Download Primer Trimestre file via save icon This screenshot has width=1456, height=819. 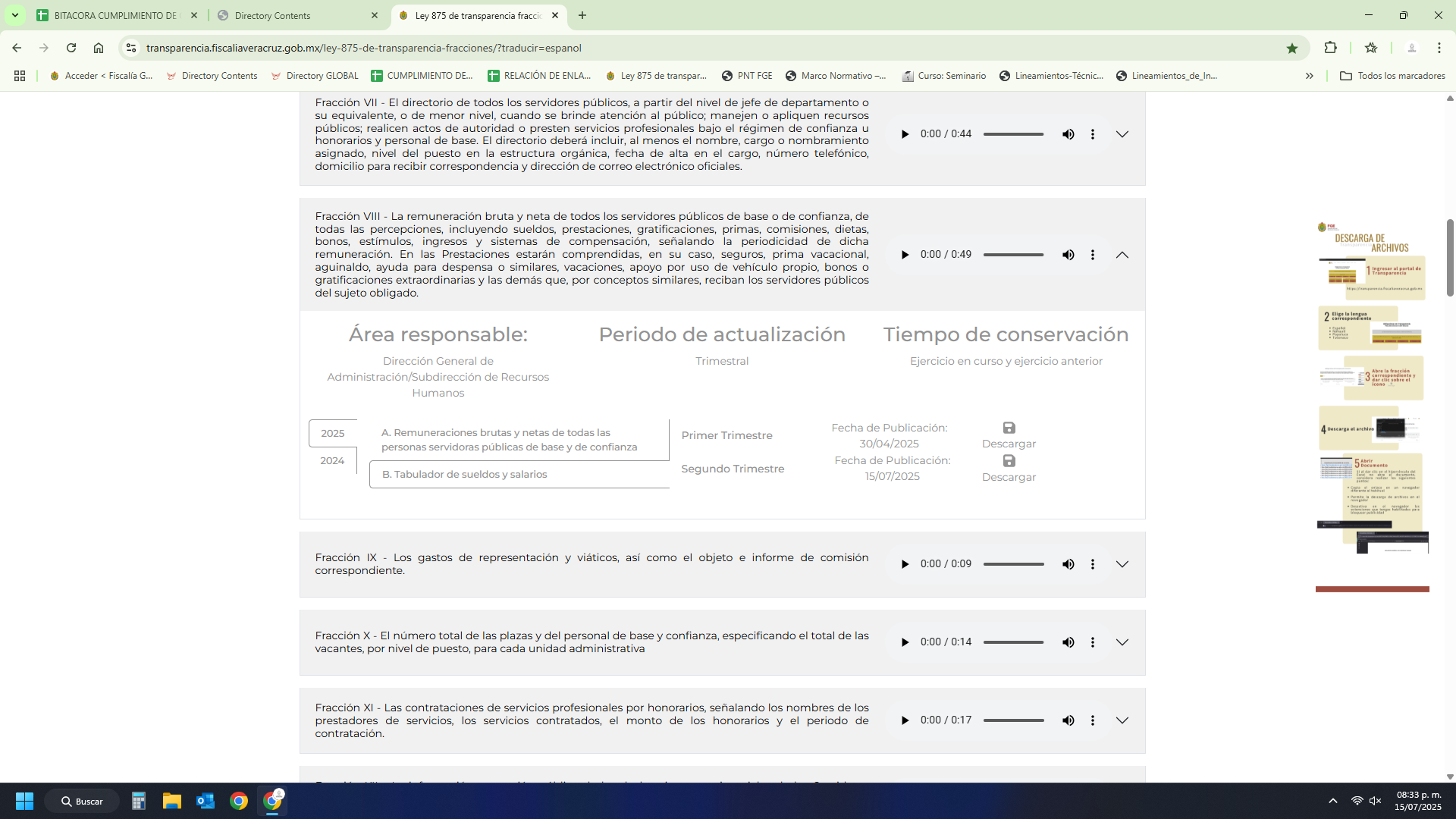[x=1009, y=428]
